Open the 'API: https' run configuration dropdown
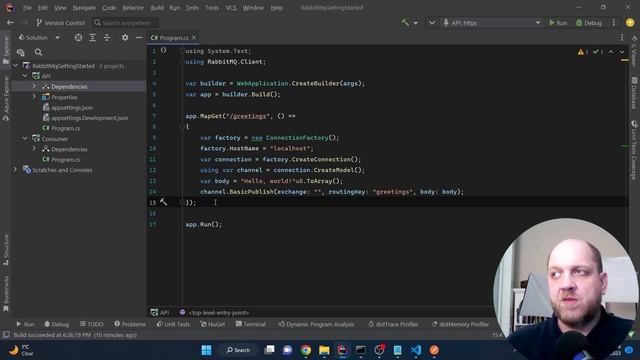640x360 pixels. 492,23
